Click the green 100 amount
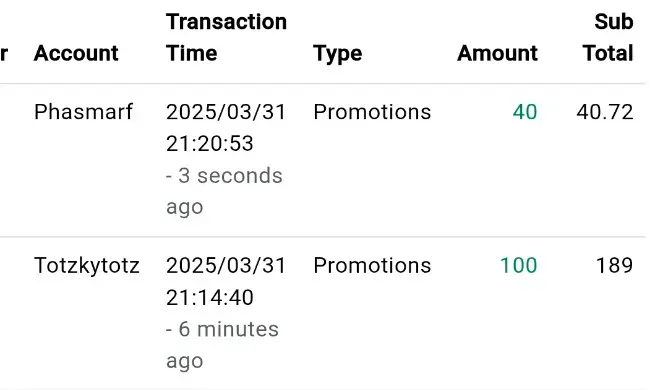This screenshot has height=390, width=668. coord(518,266)
